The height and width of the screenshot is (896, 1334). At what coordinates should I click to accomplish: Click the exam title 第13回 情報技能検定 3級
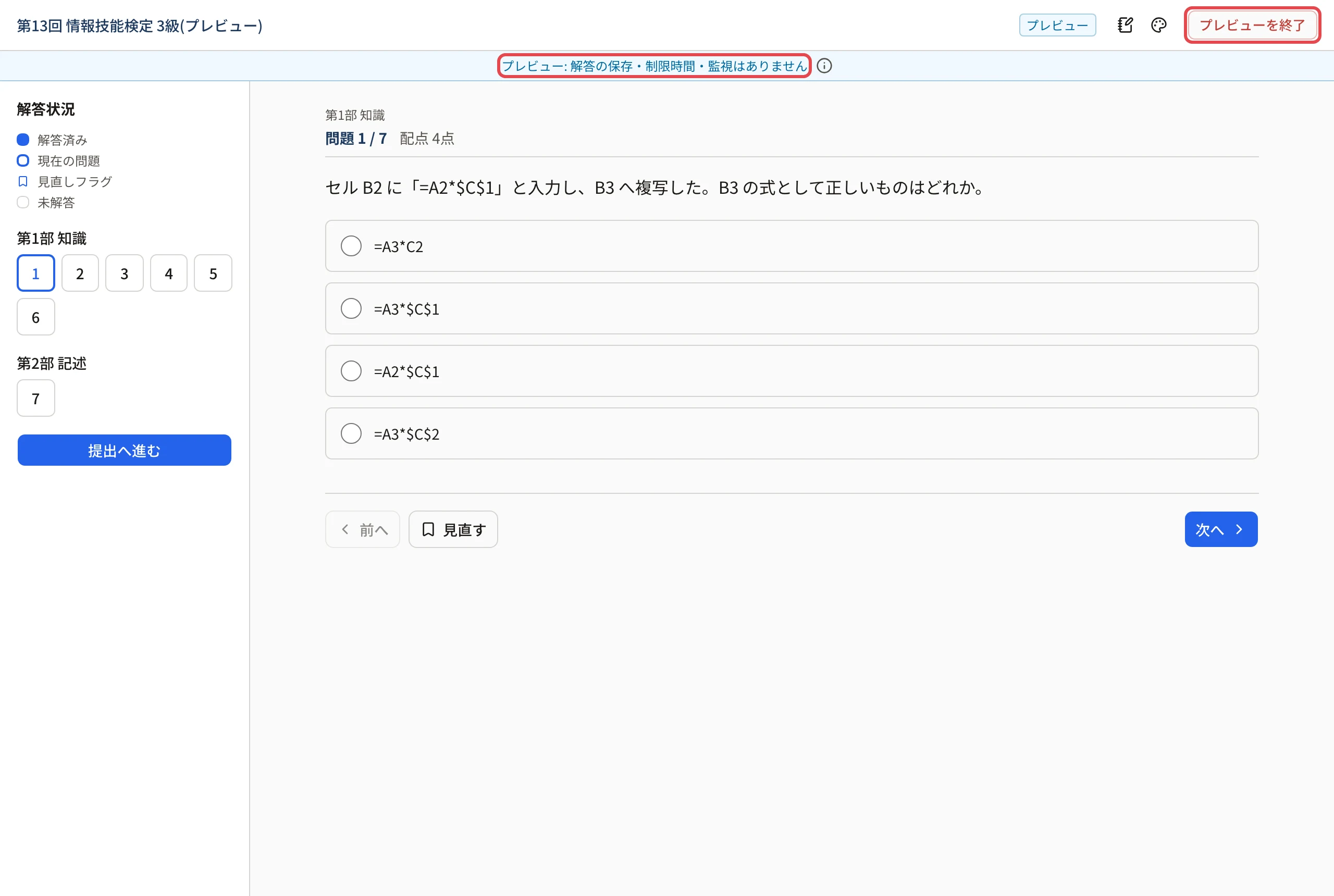click(140, 26)
